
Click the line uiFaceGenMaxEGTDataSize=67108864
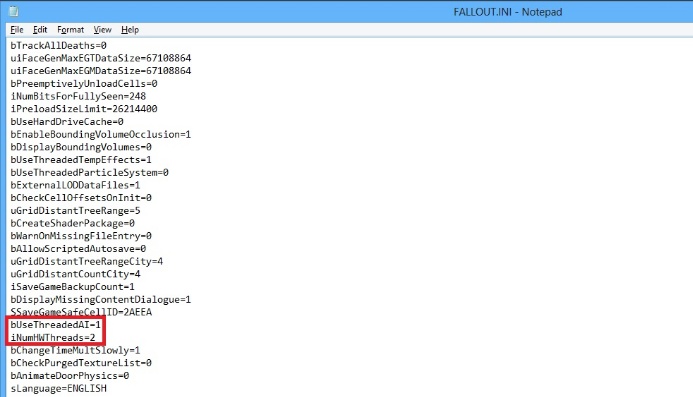[101, 58]
